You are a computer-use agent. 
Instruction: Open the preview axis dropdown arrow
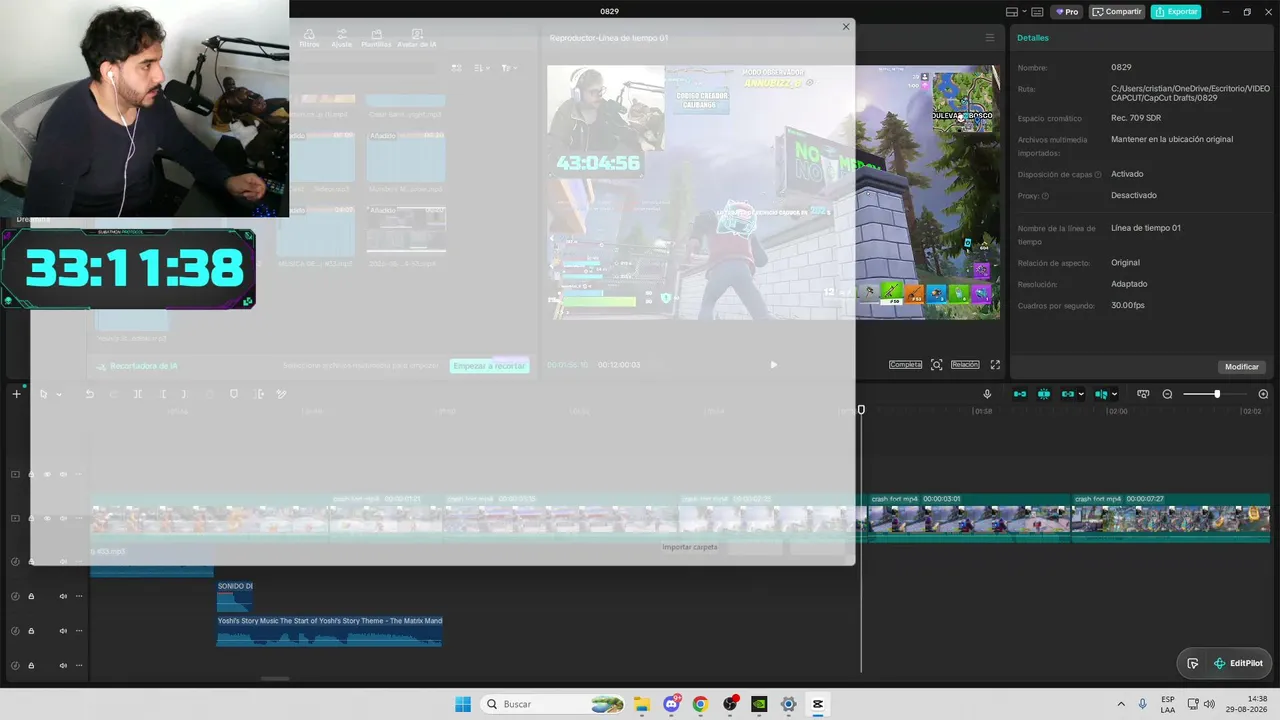[1114, 394]
